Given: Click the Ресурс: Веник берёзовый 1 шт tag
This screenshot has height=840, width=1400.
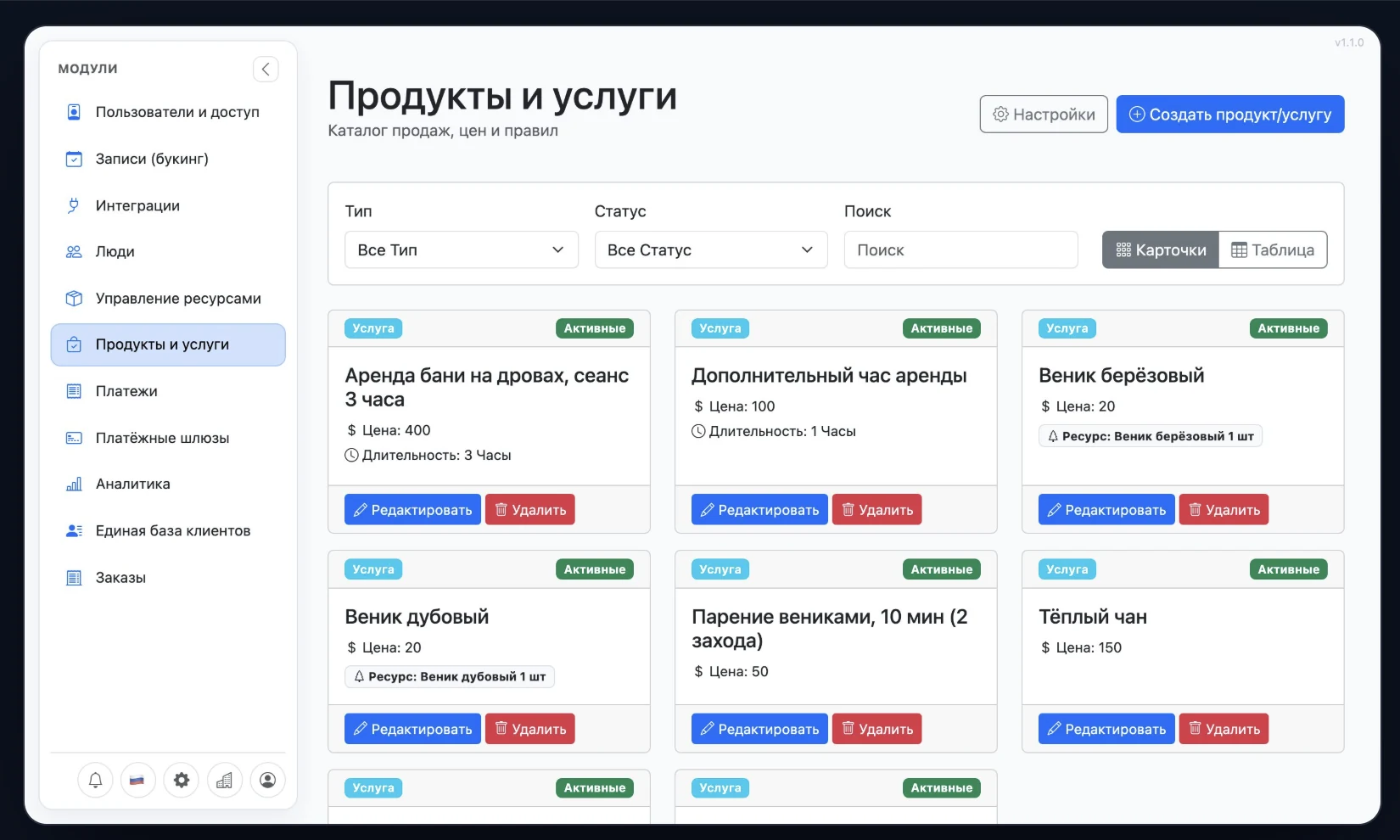Looking at the screenshot, I should click(x=1151, y=436).
